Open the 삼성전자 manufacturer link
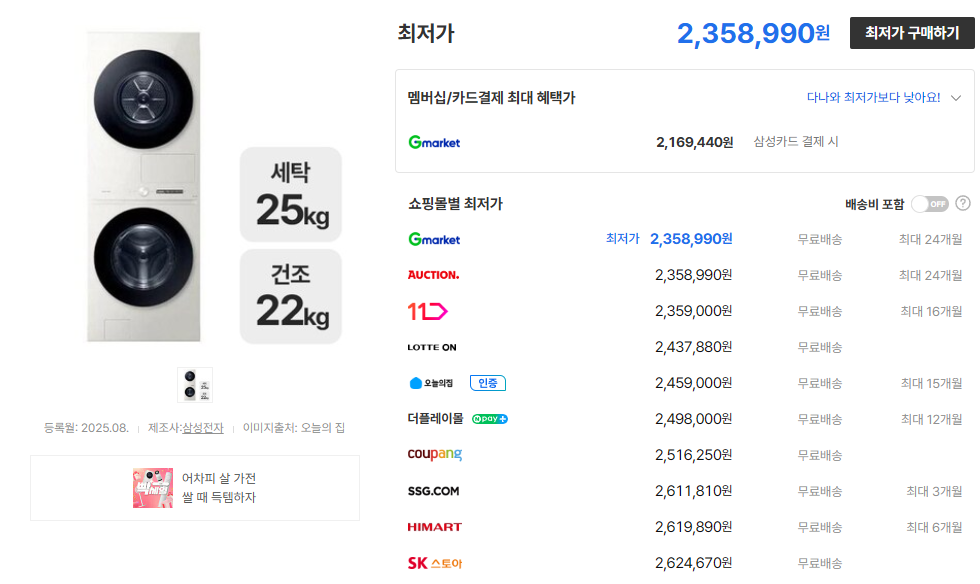 202,428
